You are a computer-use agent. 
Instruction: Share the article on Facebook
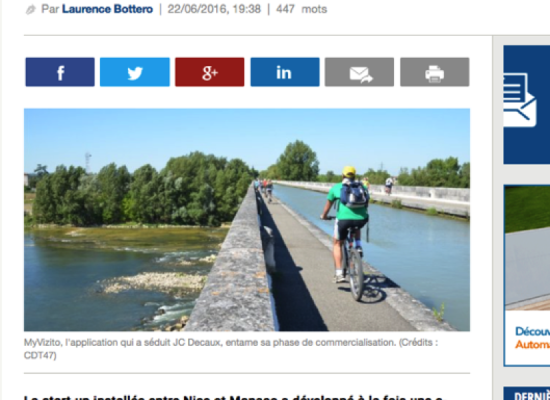tap(60, 72)
